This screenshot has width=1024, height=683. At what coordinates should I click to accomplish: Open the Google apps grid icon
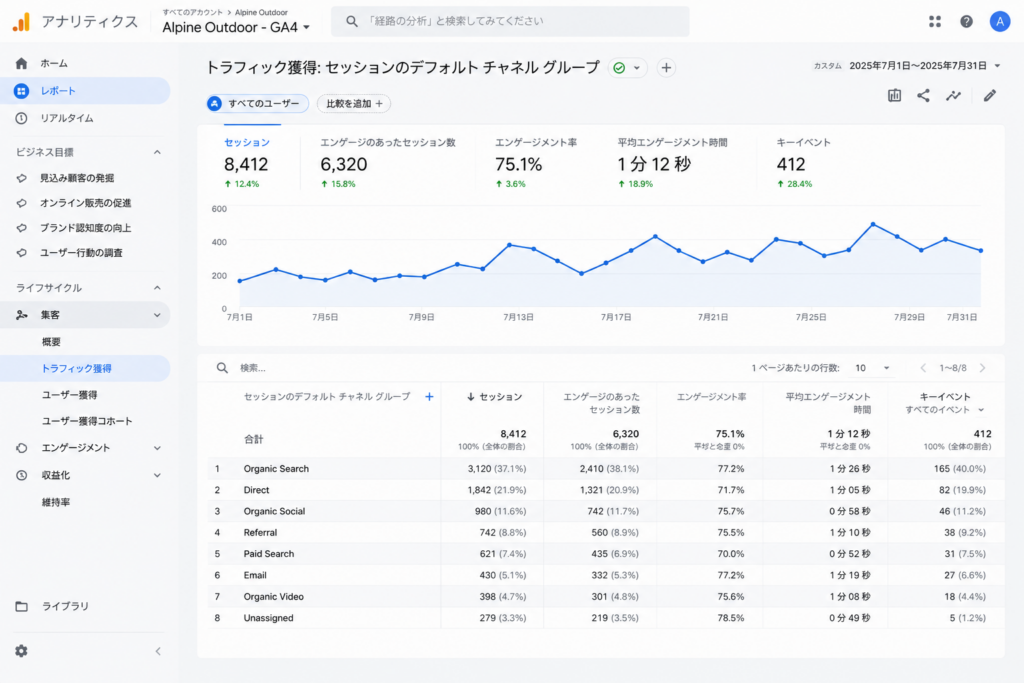(x=935, y=22)
